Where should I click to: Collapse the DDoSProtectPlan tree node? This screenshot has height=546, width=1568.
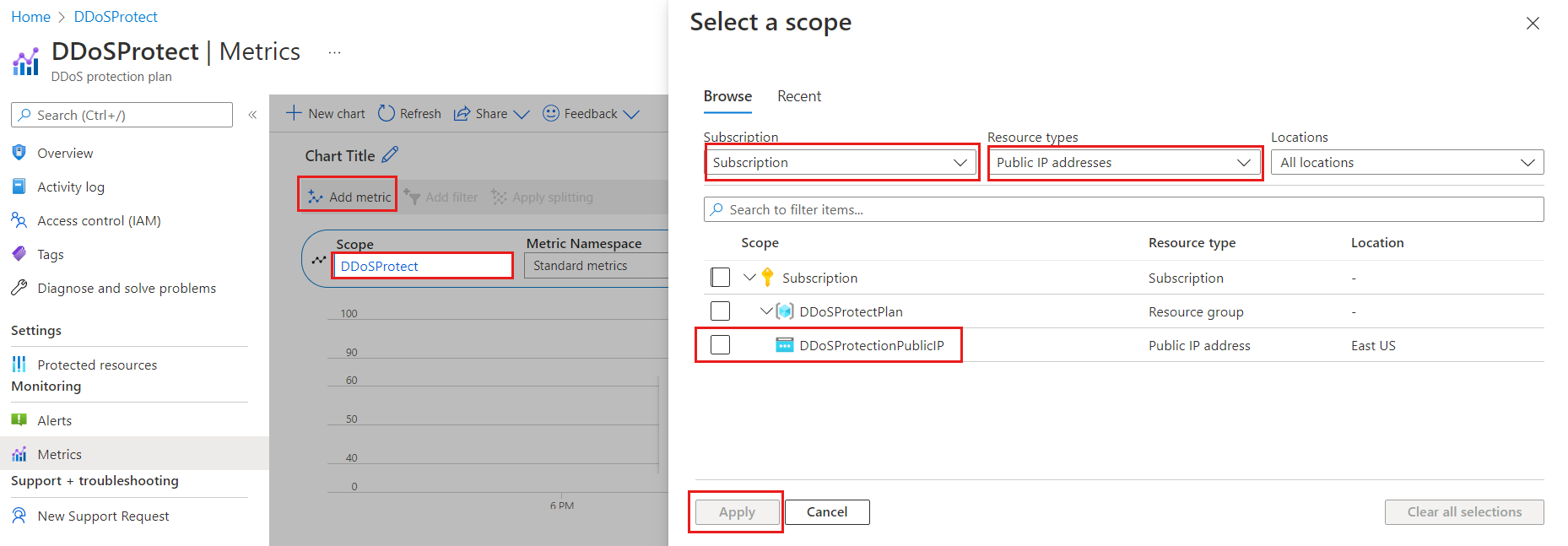(765, 311)
